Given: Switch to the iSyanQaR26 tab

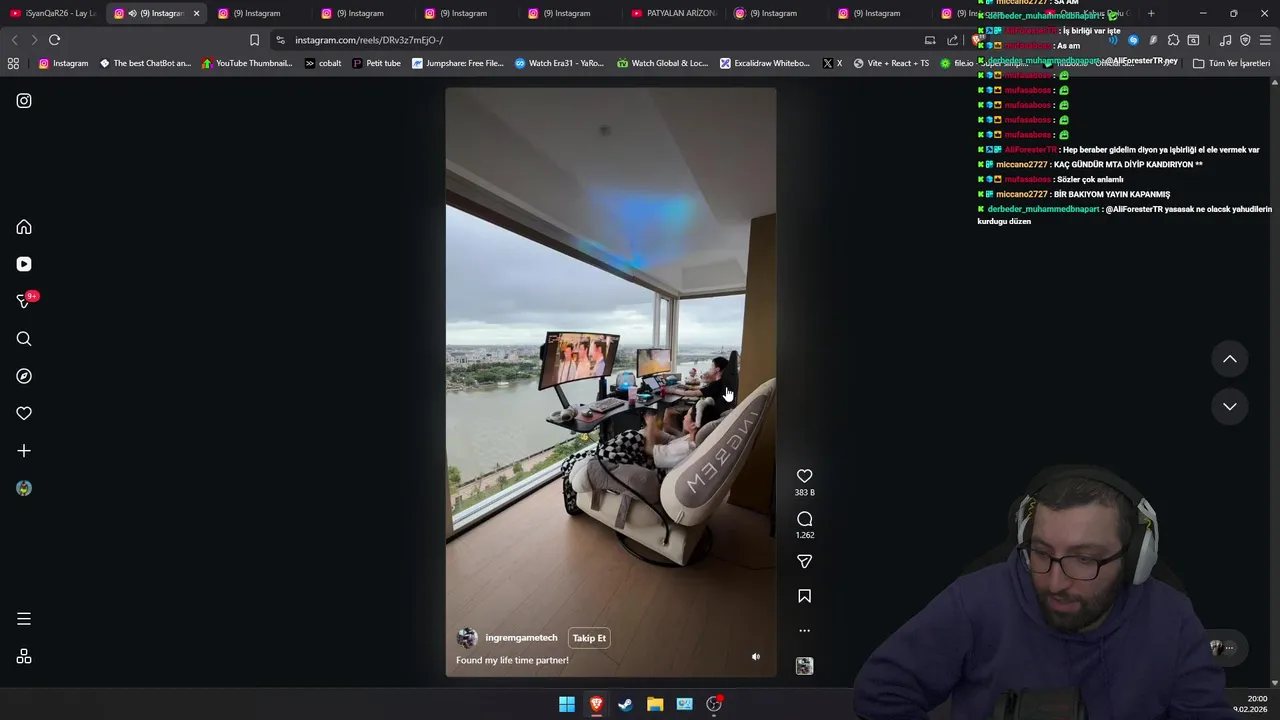Looking at the screenshot, I should pyautogui.click(x=52, y=13).
